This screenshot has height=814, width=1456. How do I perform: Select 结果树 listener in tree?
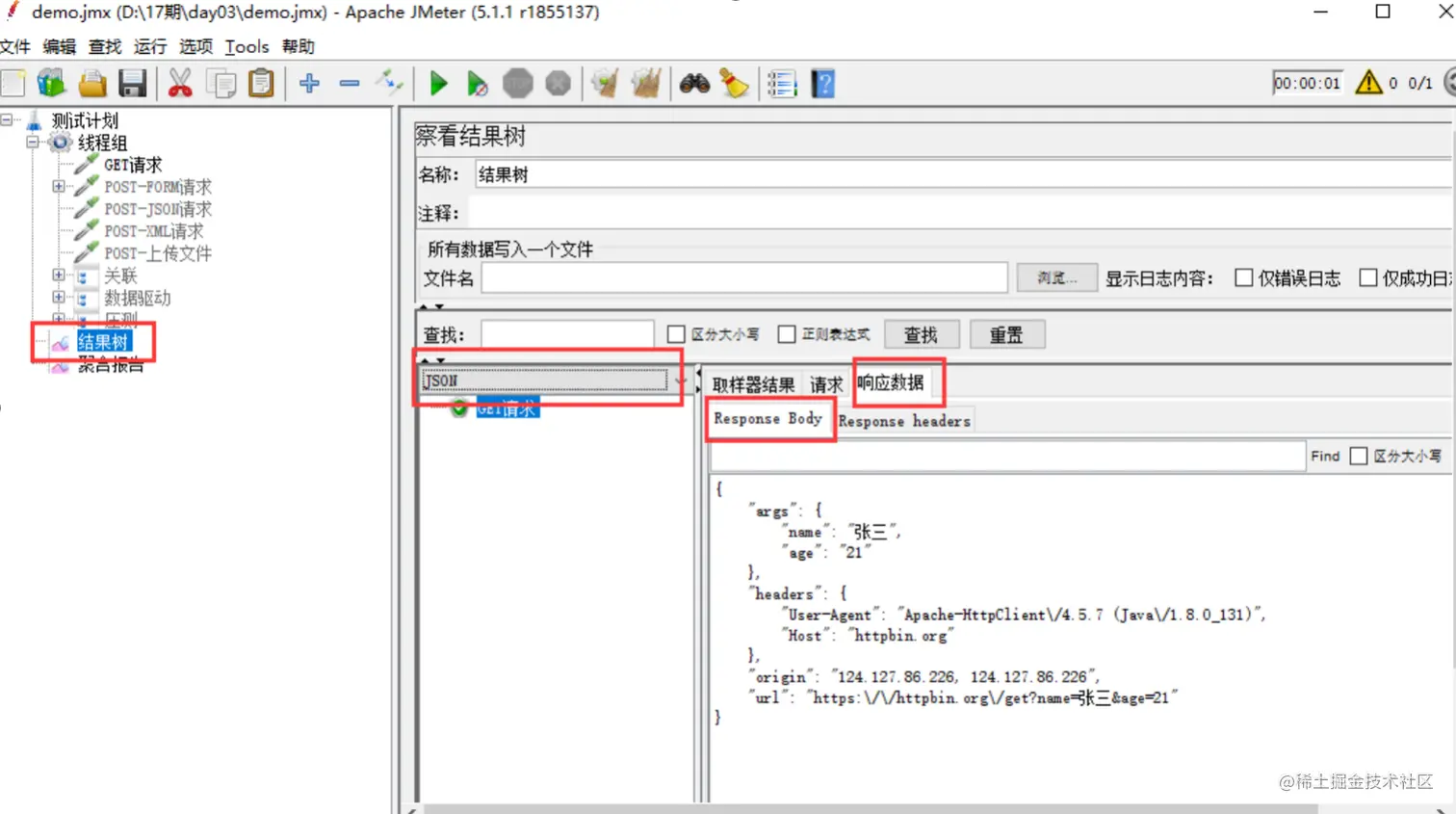(103, 342)
